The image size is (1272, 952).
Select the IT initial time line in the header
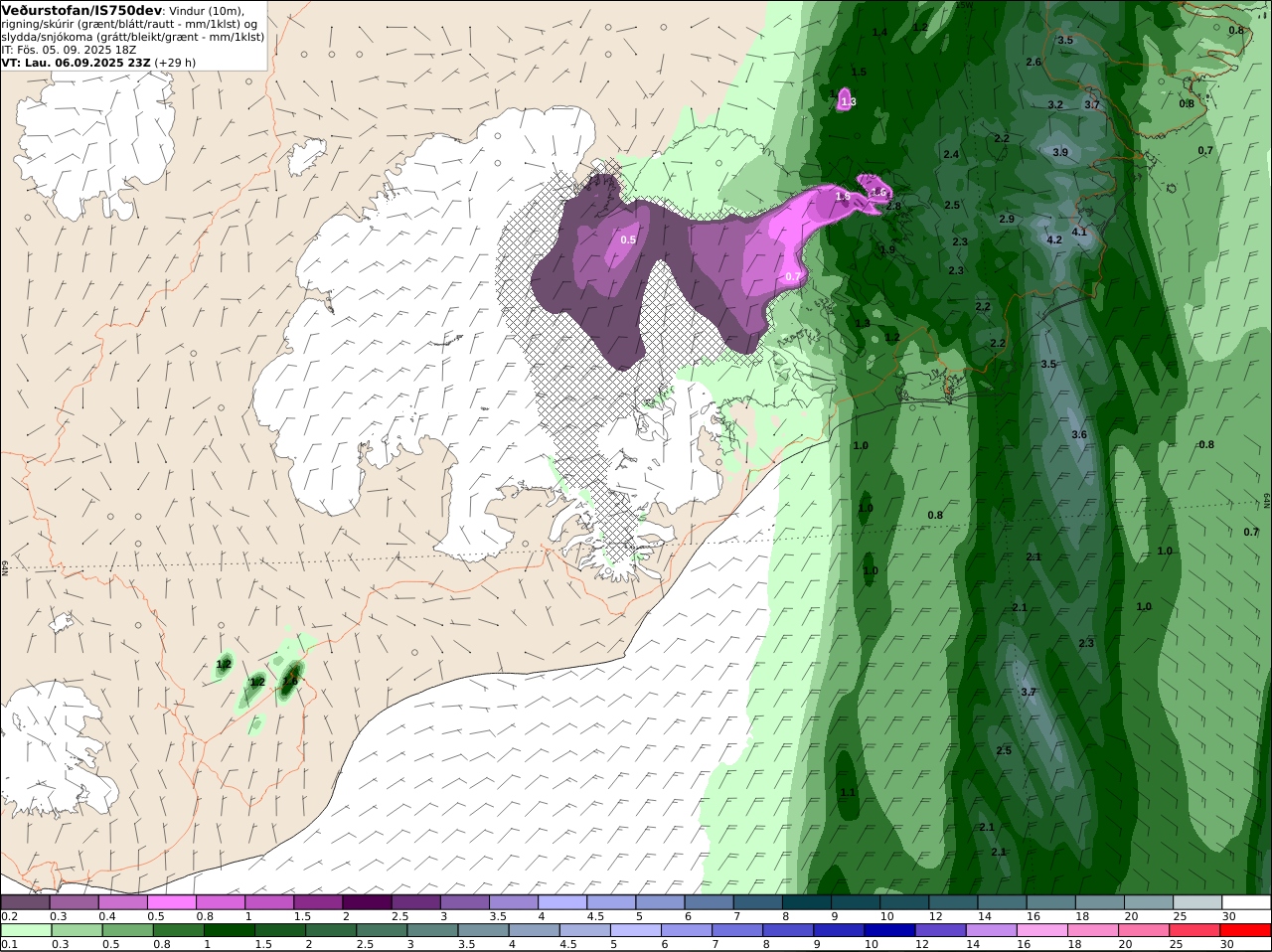[69, 49]
